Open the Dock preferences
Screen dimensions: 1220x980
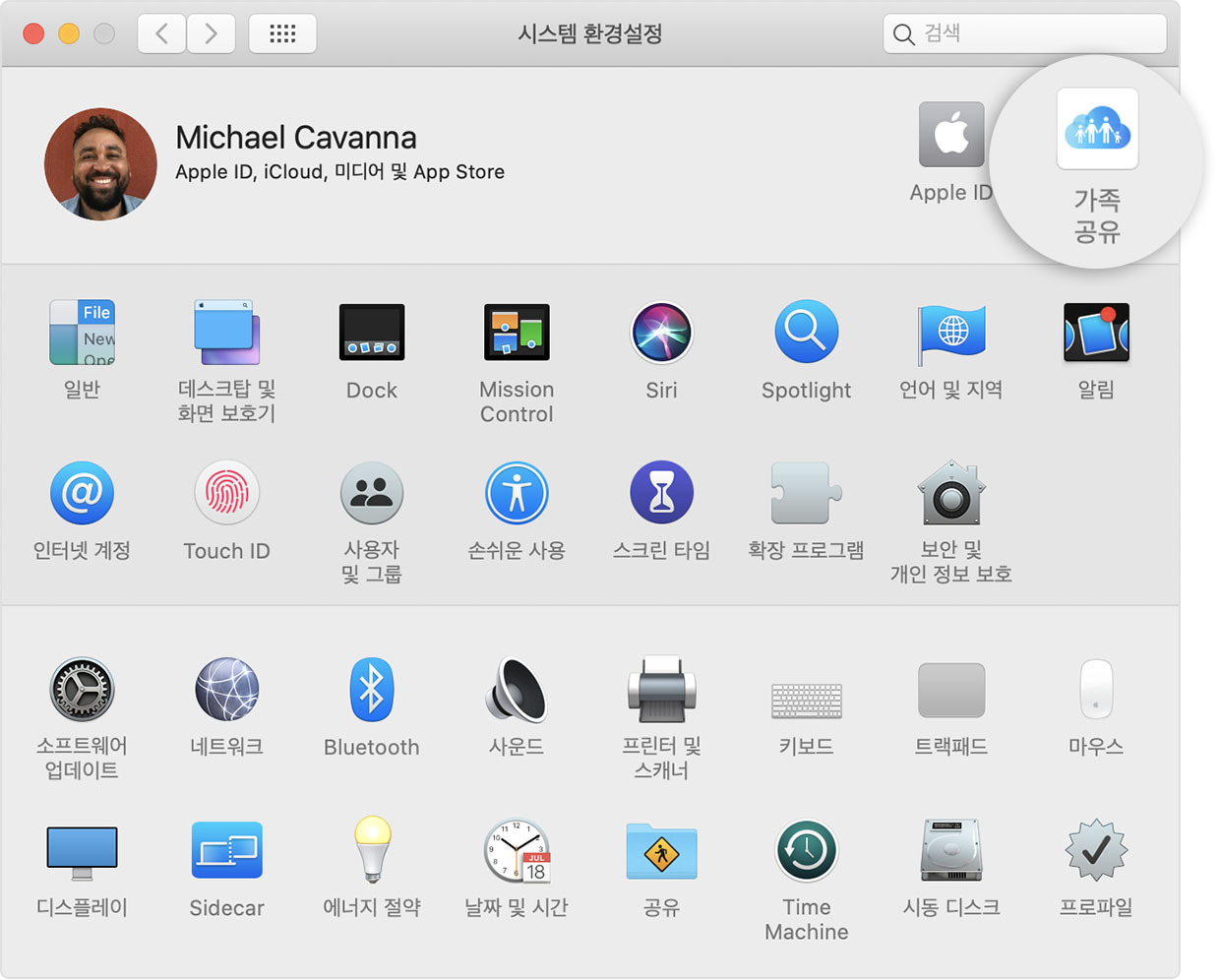point(372,333)
